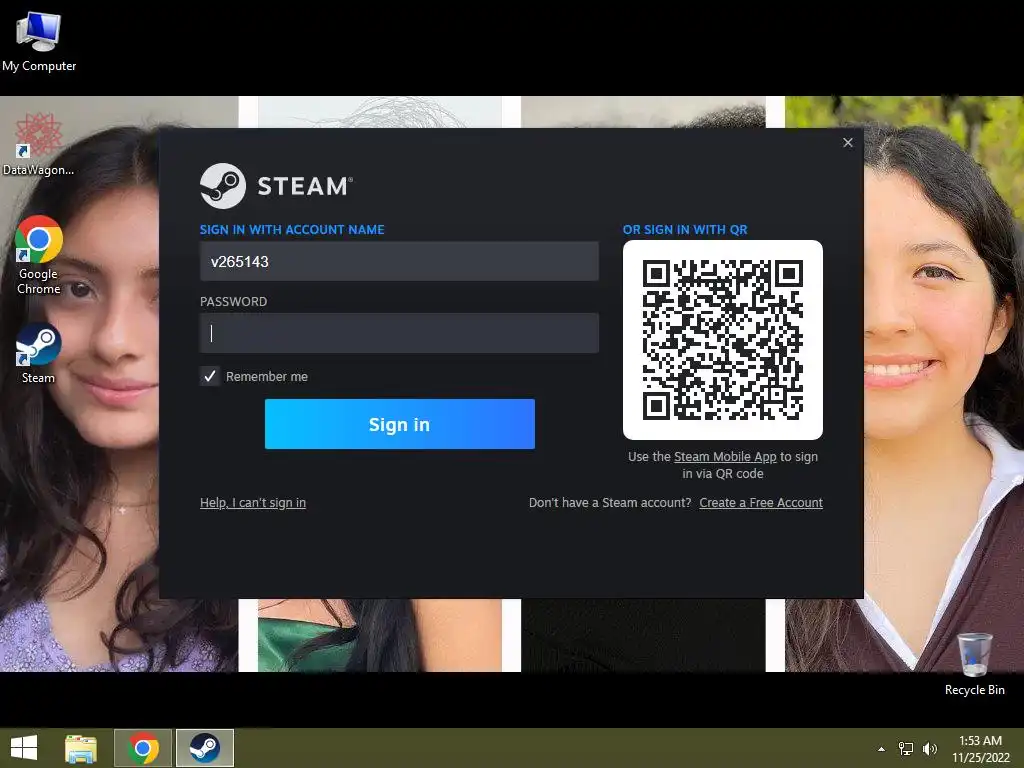
Task: Focus the account name field
Action: pyautogui.click(x=399, y=261)
